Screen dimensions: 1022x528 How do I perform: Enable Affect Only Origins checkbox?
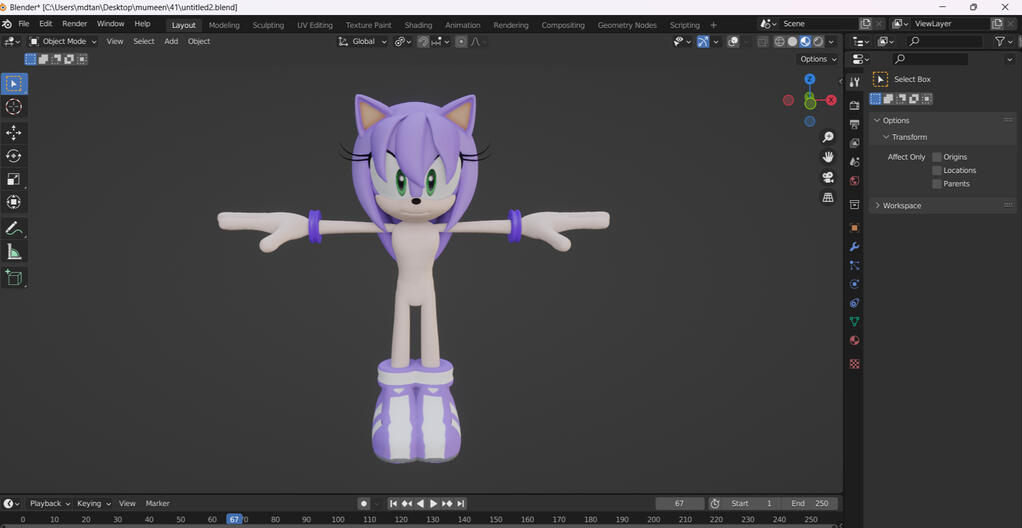tap(937, 157)
